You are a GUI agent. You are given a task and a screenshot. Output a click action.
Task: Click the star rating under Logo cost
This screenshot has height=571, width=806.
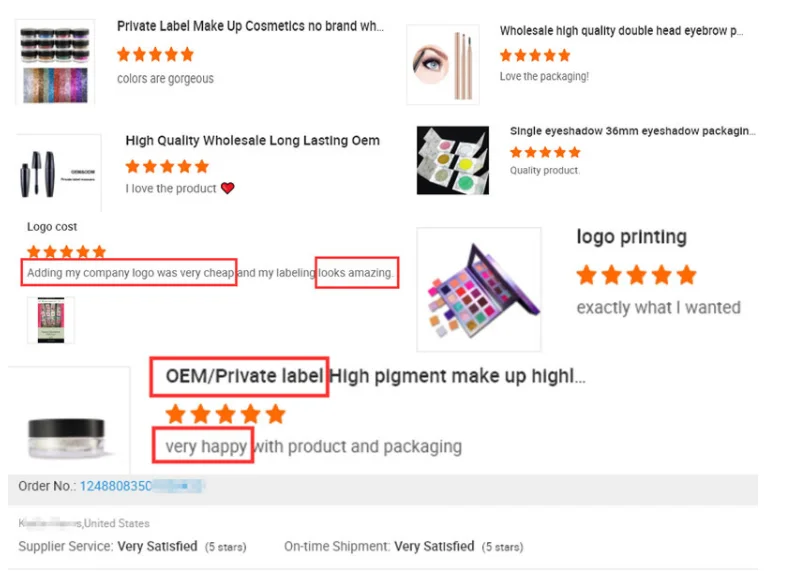coord(66,252)
